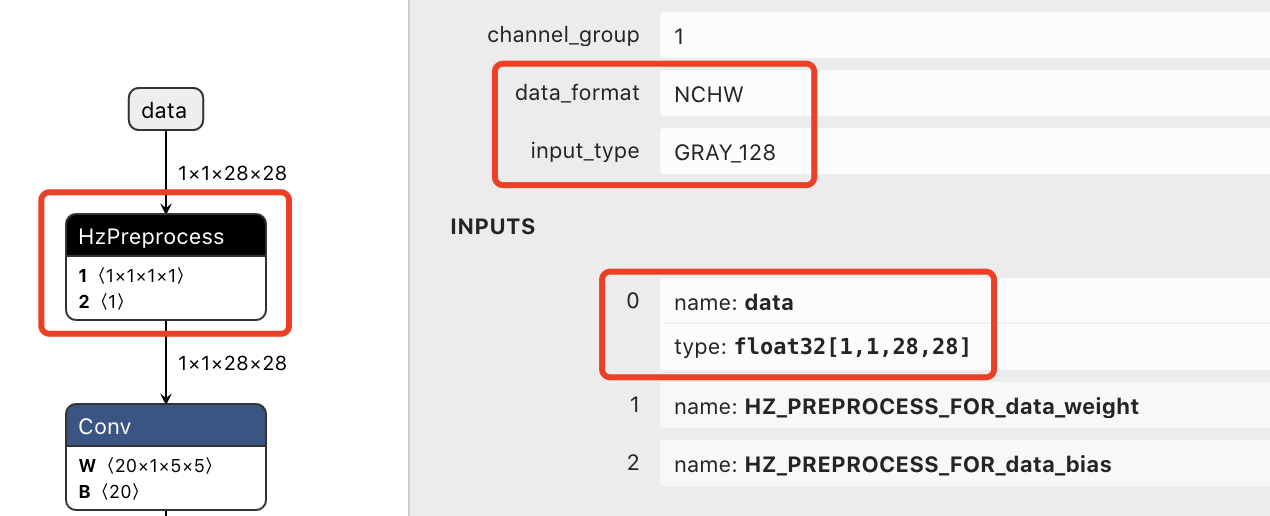
Task: Click the input_type attribute label
Action: (x=585, y=152)
